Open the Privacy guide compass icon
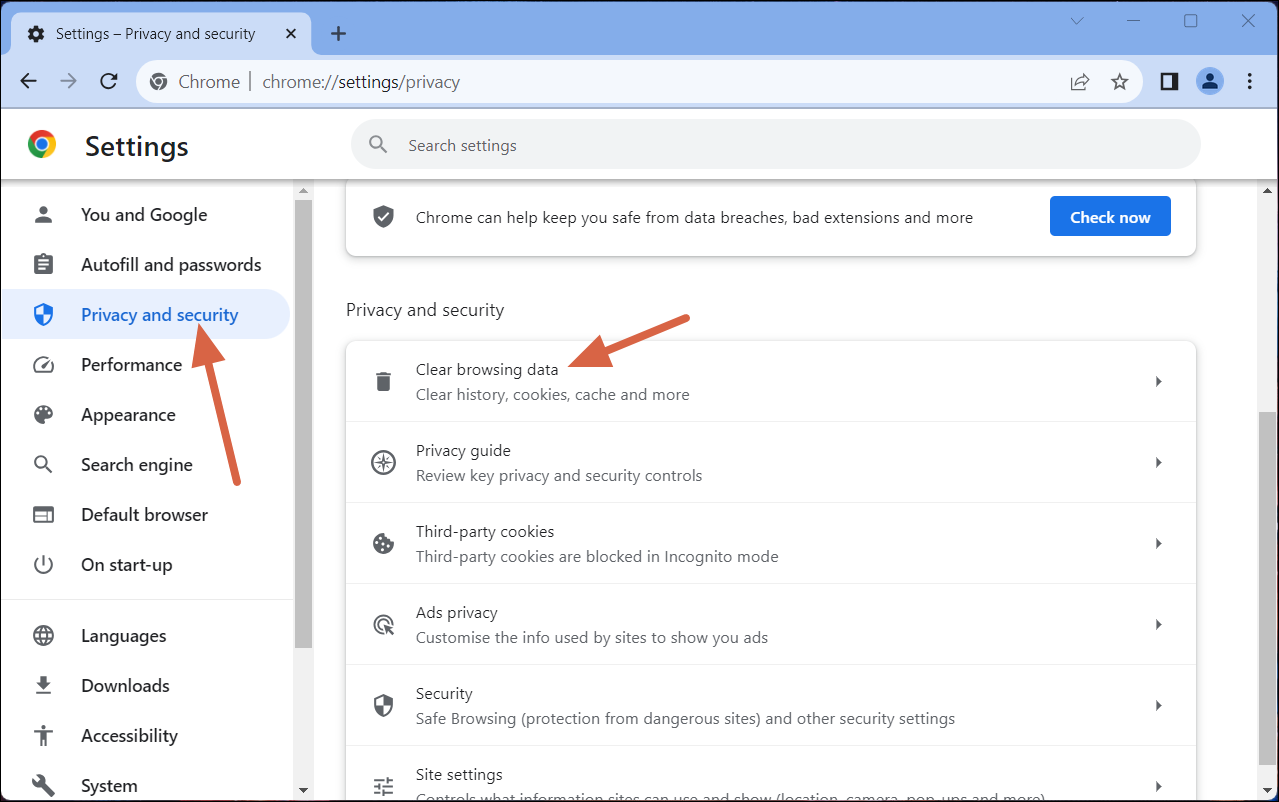Viewport: 1279px width, 802px height. 383,462
